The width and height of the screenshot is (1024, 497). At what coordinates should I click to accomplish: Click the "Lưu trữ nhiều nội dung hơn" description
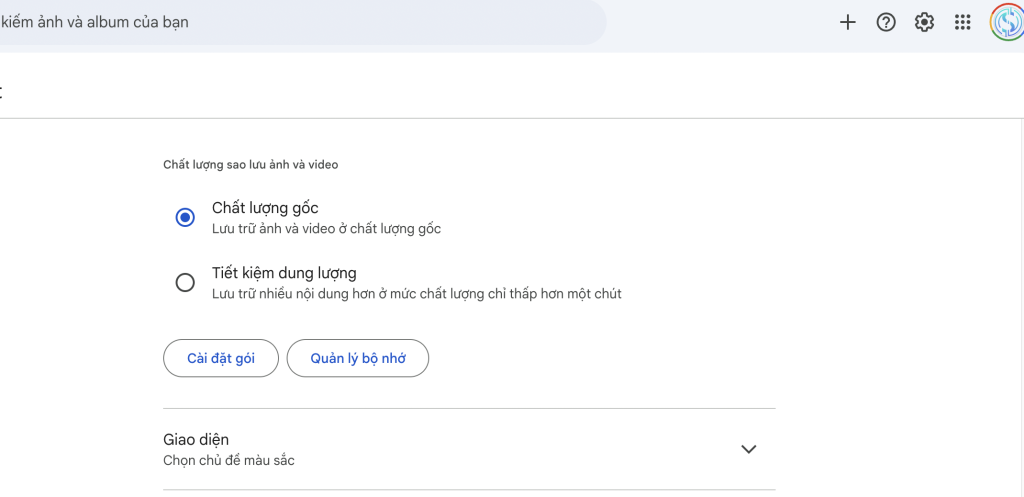(416, 294)
